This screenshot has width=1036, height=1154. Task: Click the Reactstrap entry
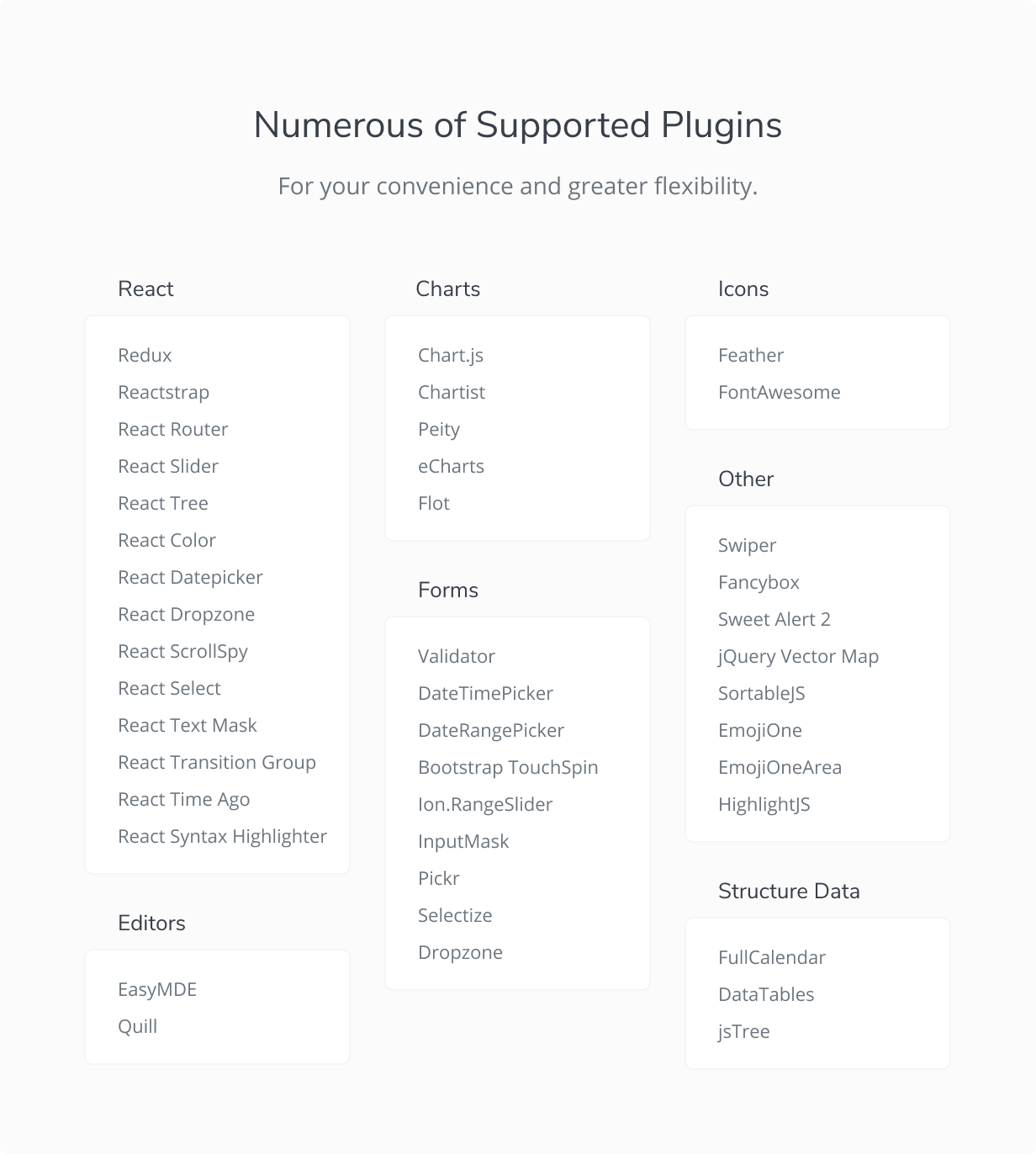point(163,392)
